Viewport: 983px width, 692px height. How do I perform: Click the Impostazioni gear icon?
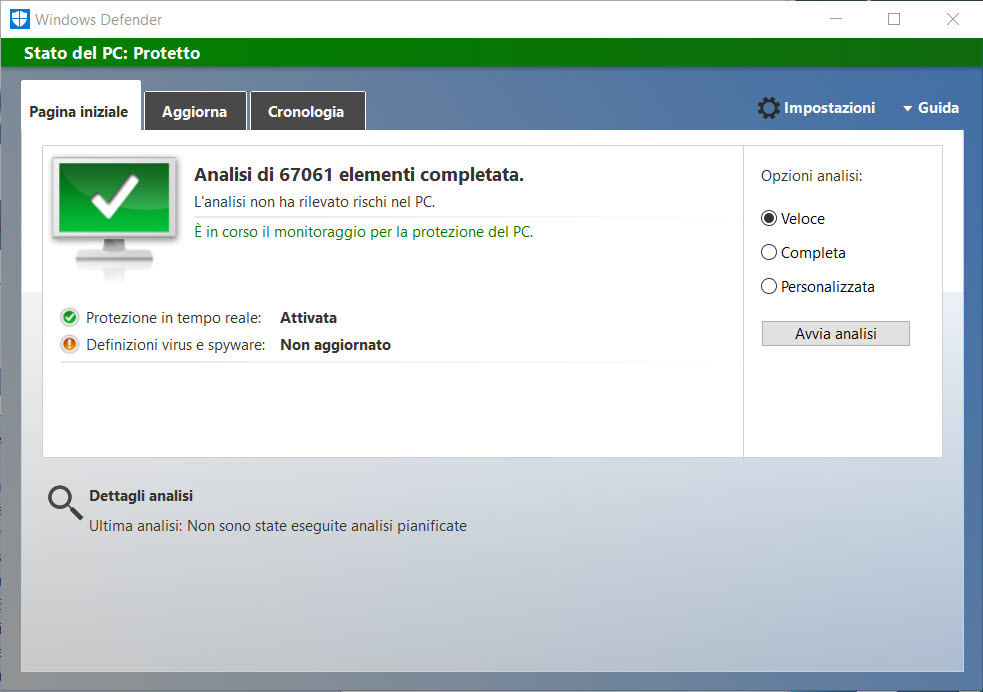click(769, 108)
